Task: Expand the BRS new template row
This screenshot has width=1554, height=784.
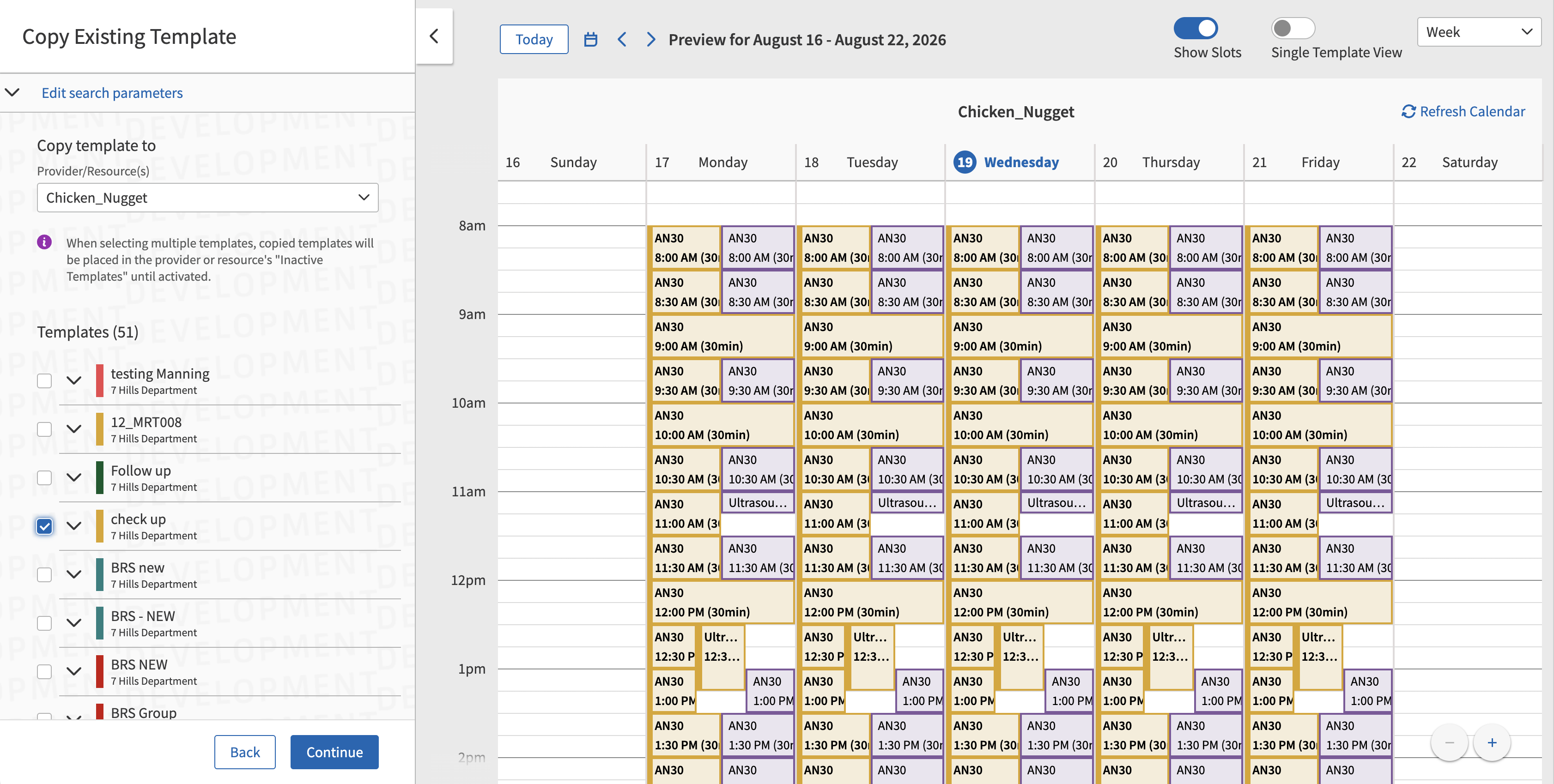Action: click(x=73, y=575)
